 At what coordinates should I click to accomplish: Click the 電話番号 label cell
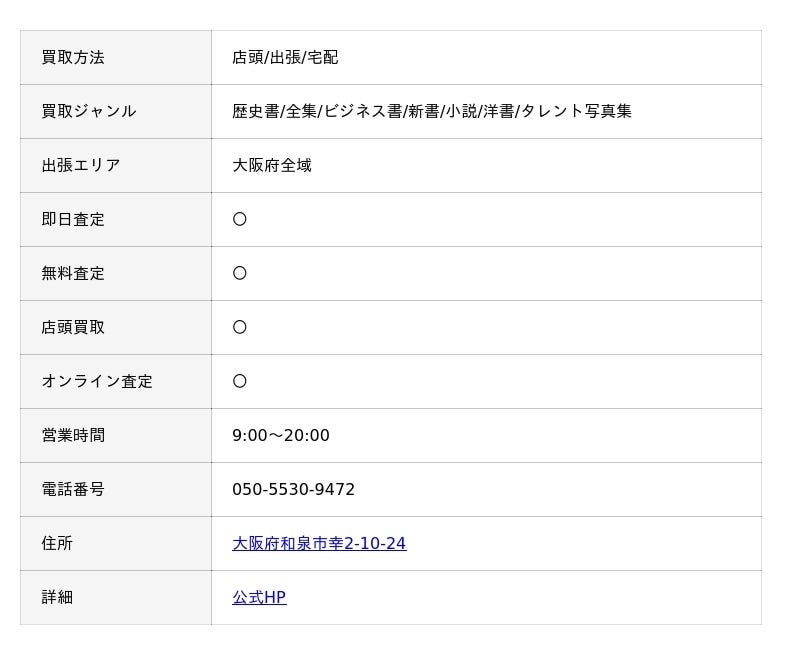pyautogui.click(x=116, y=490)
